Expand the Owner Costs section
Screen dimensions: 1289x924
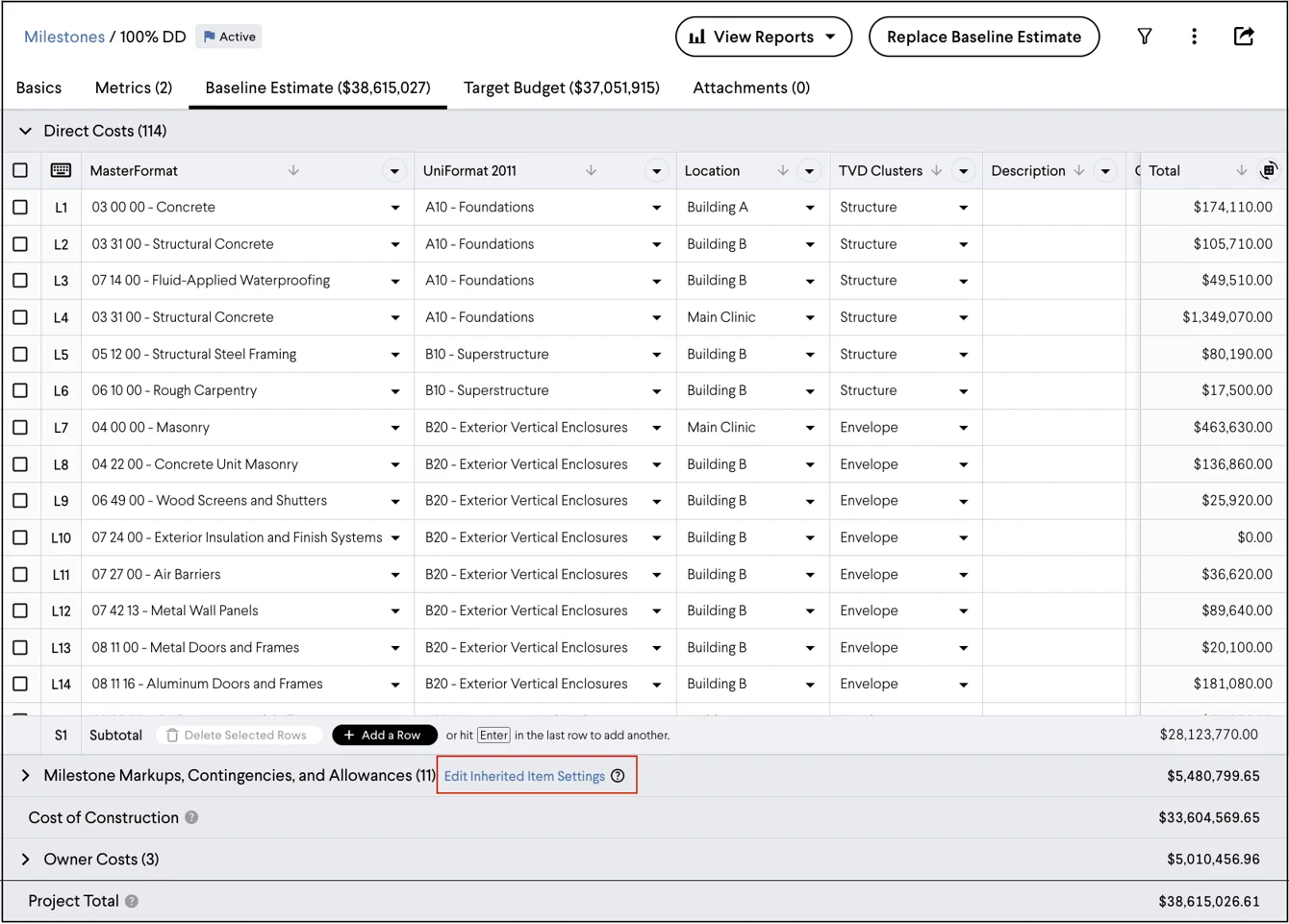[x=24, y=859]
